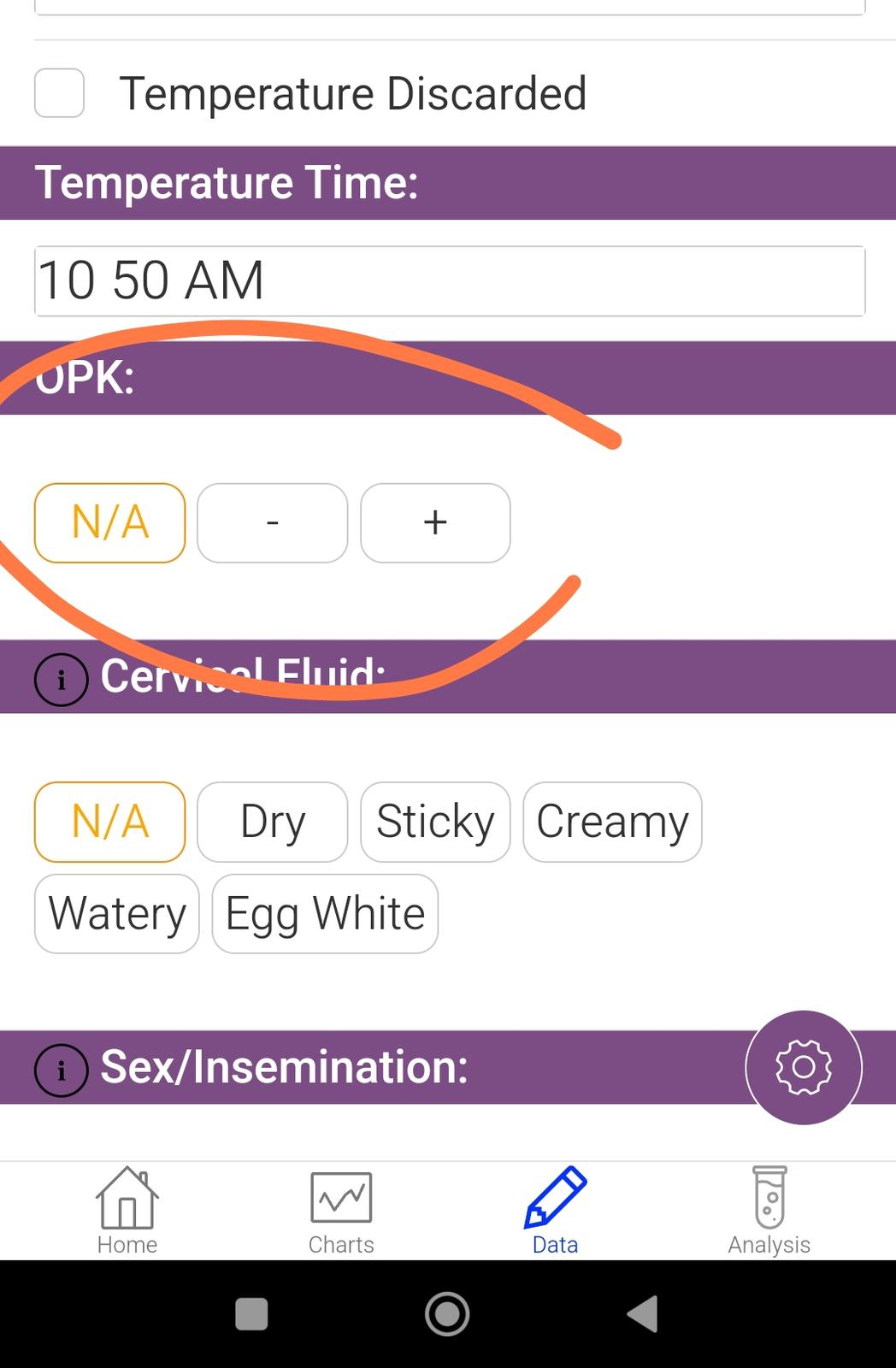
Task: Select N/A under OPK
Action: pos(110,523)
